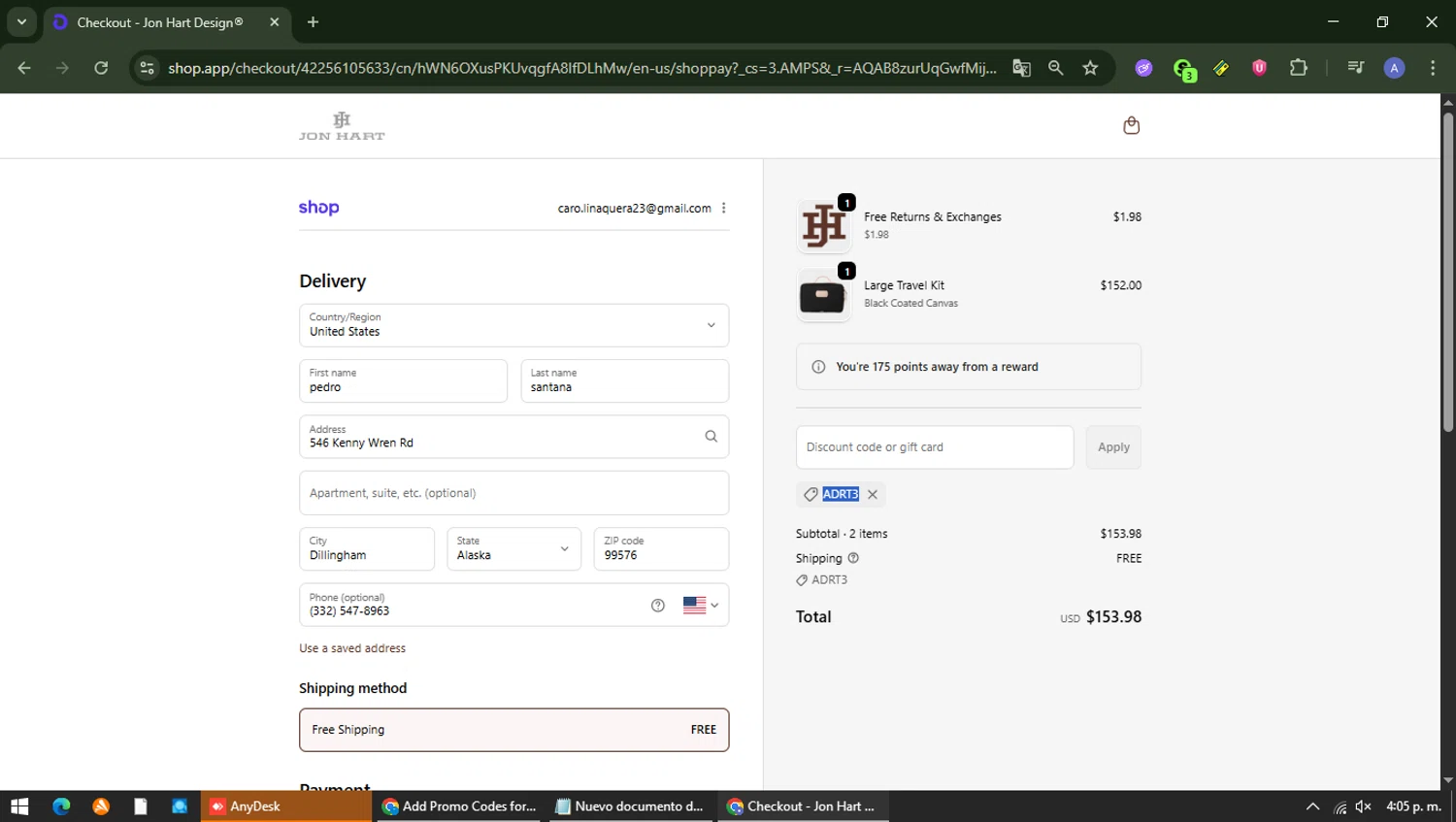Image resolution: width=1456 pixels, height=822 pixels.
Task: Click the City field
Action: [366, 549]
